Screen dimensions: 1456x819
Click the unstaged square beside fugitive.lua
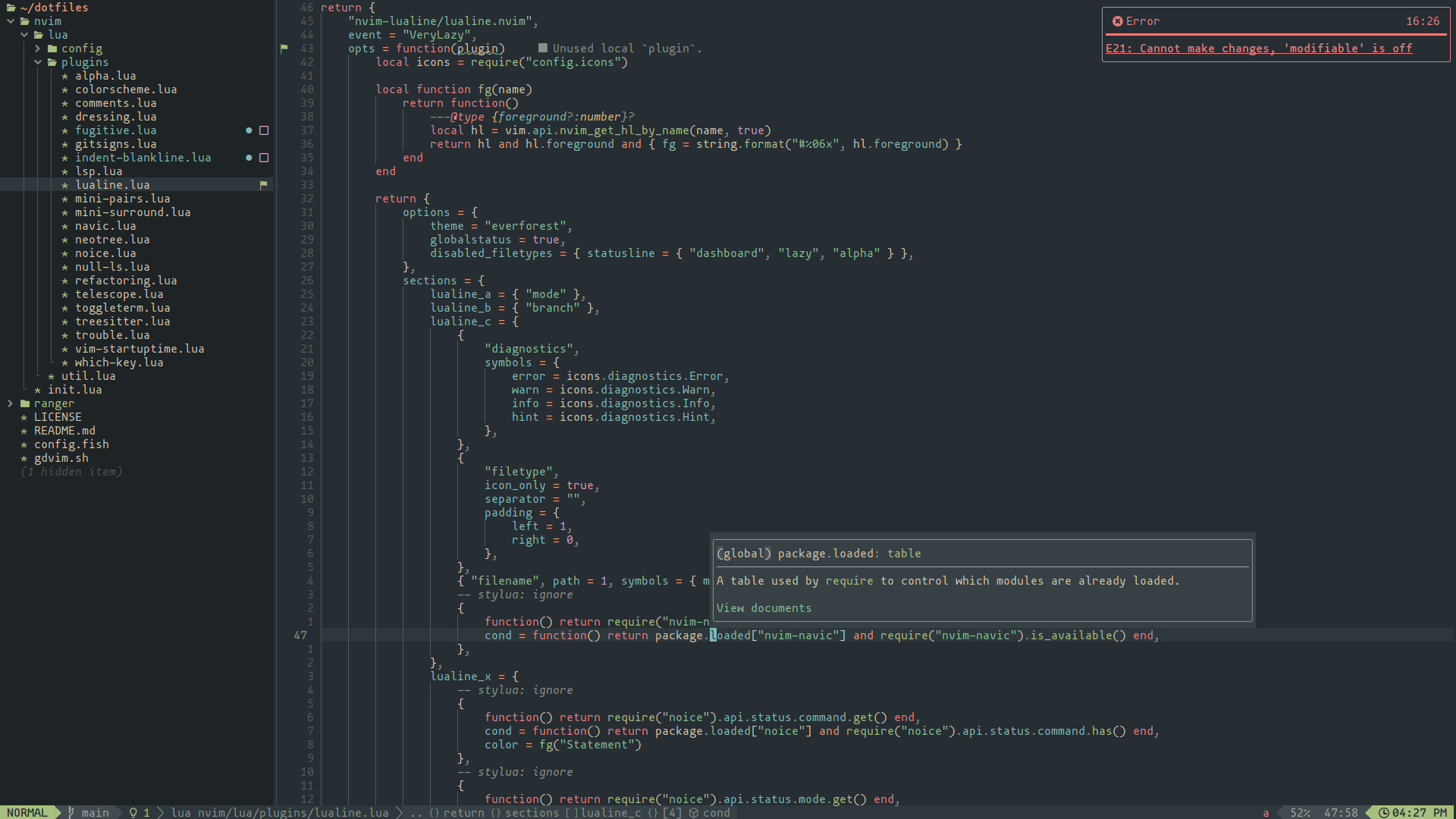point(264,130)
